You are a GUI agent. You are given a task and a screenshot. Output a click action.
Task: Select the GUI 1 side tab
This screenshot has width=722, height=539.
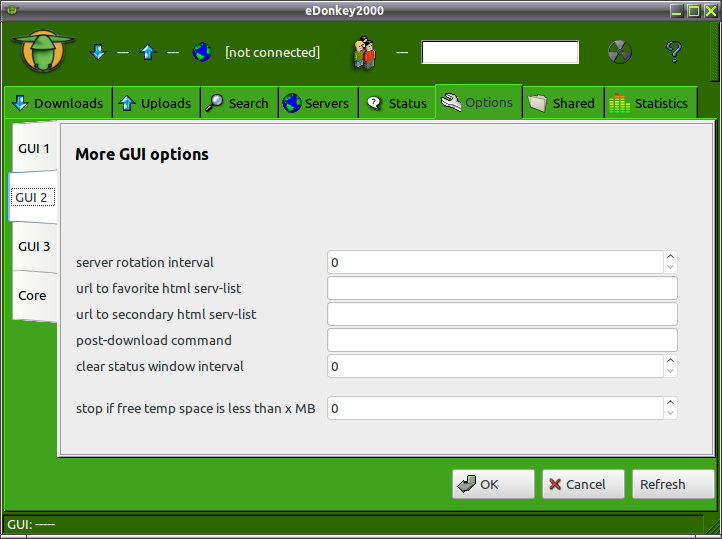34,148
